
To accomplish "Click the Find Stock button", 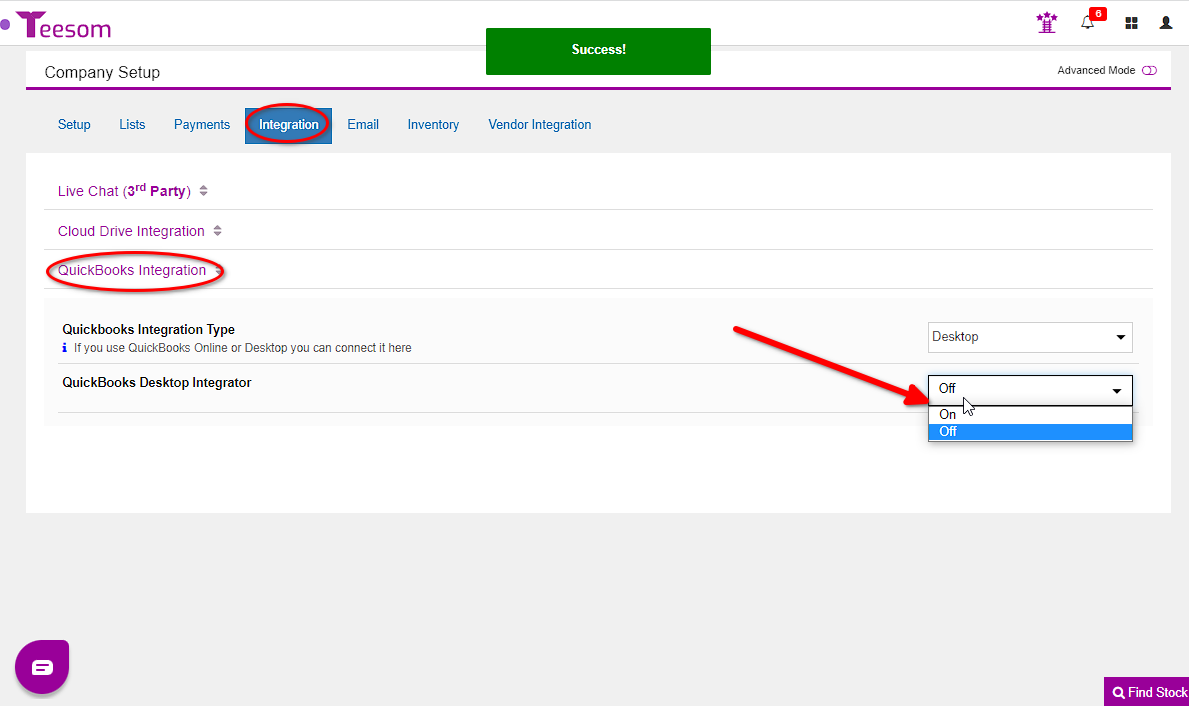I will click(x=1147, y=692).
